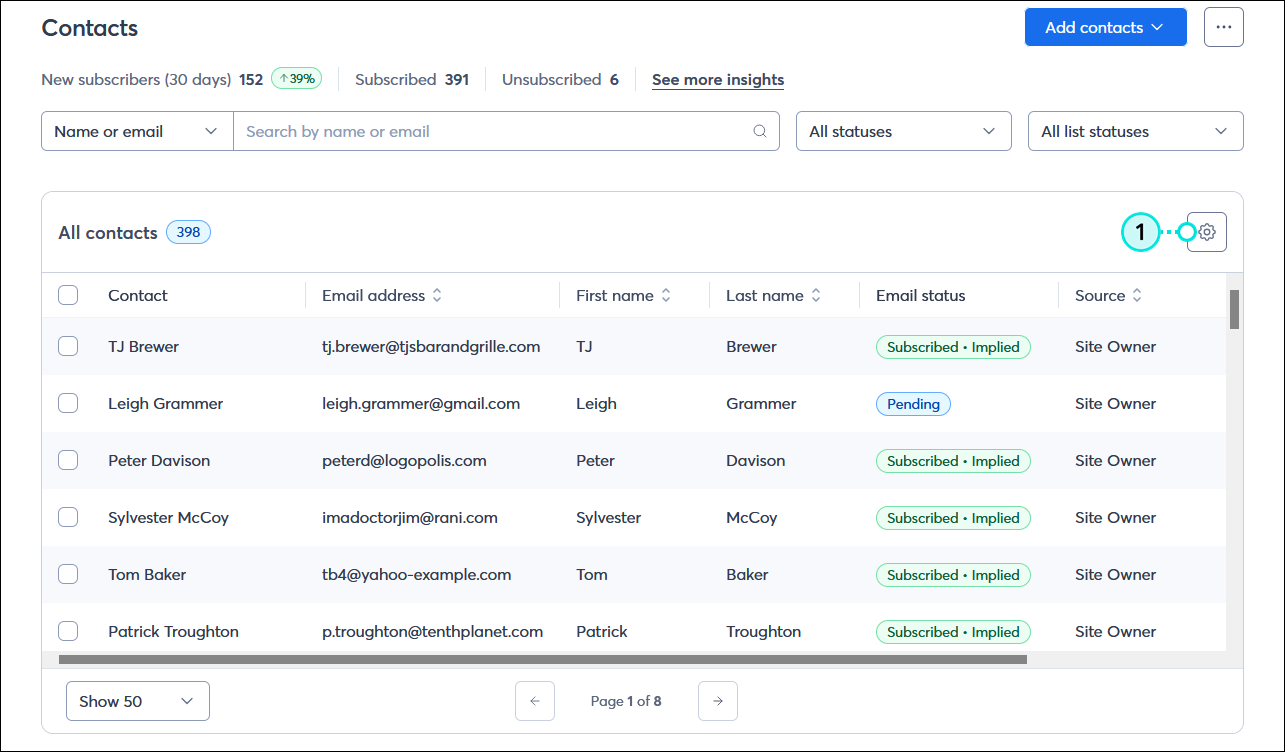This screenshot has height=752, width=1285.
Task: Open the ellipsis more-options menu
Action: (x=1224, y=27)
